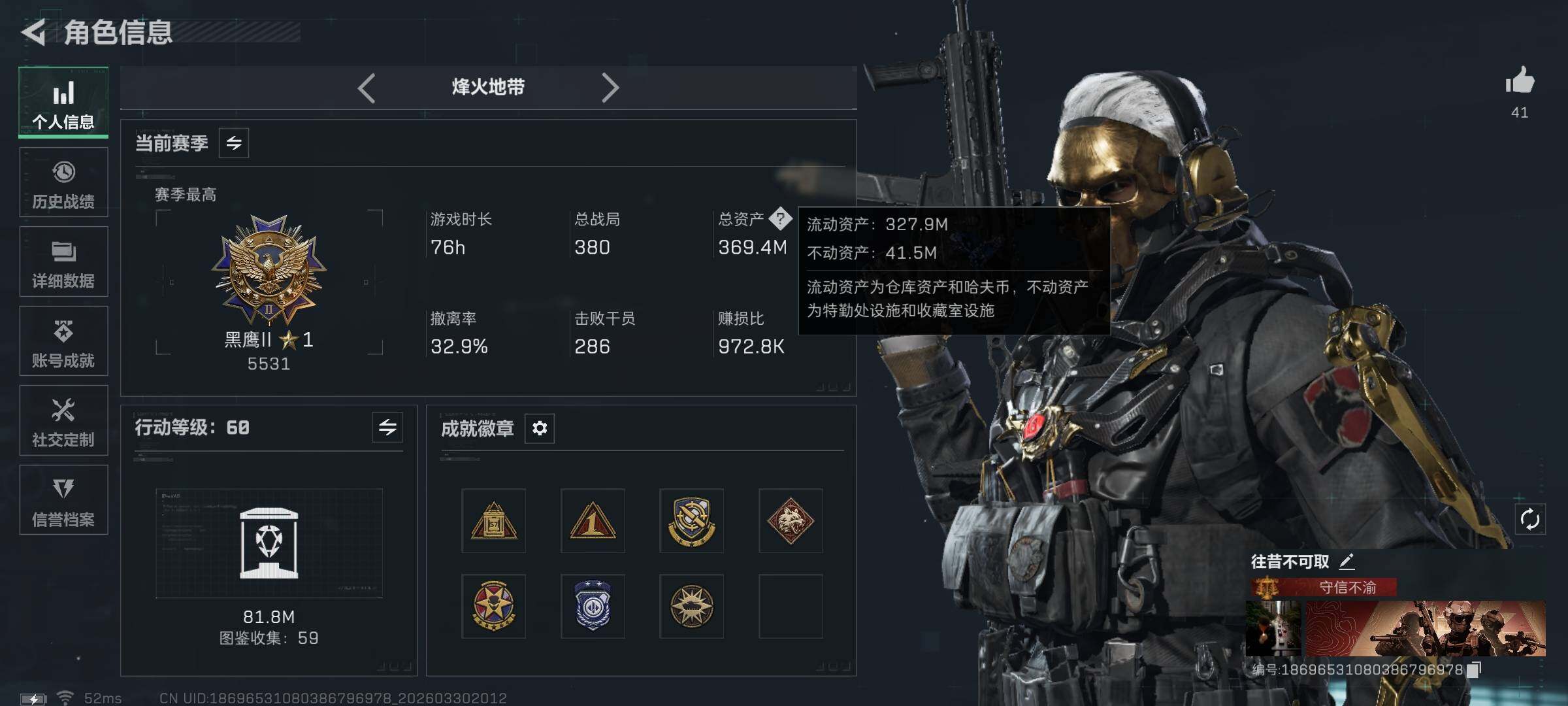Open the 详细数据 tab
This screenshot has height=706, width=1568.
click(63, 261)
